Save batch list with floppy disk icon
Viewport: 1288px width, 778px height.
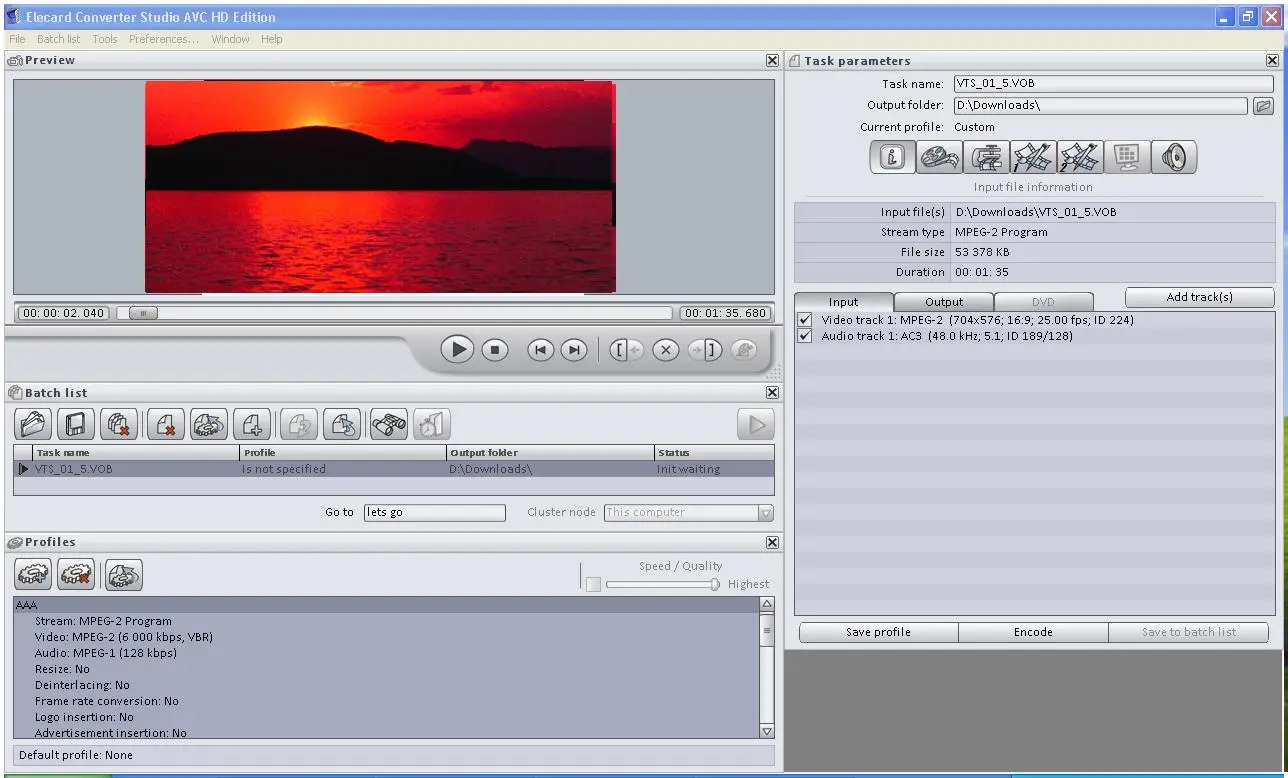(x=76, y=424)
